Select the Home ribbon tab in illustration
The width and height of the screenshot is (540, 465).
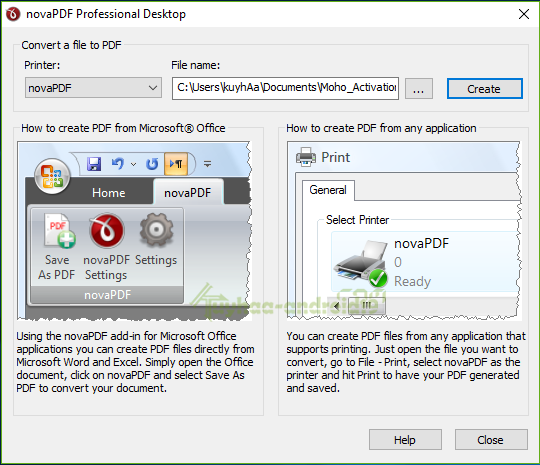tap(109, 193)
